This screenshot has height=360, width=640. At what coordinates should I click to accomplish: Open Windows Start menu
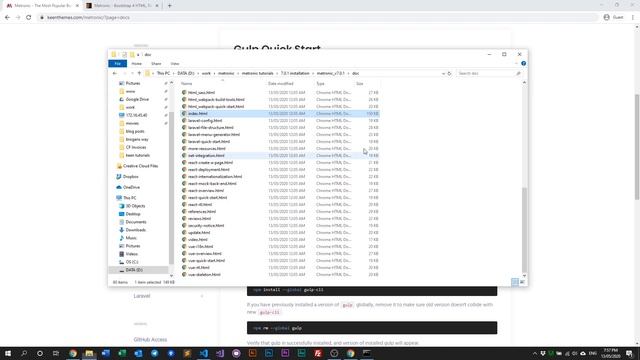[x=8, y=353]
